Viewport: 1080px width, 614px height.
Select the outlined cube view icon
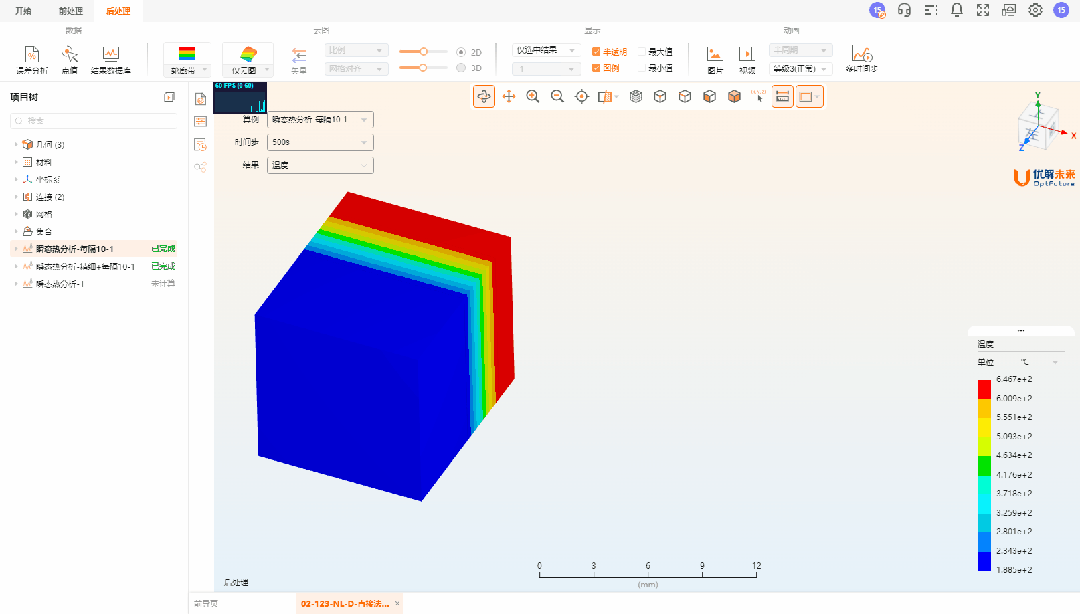(660, 96)
